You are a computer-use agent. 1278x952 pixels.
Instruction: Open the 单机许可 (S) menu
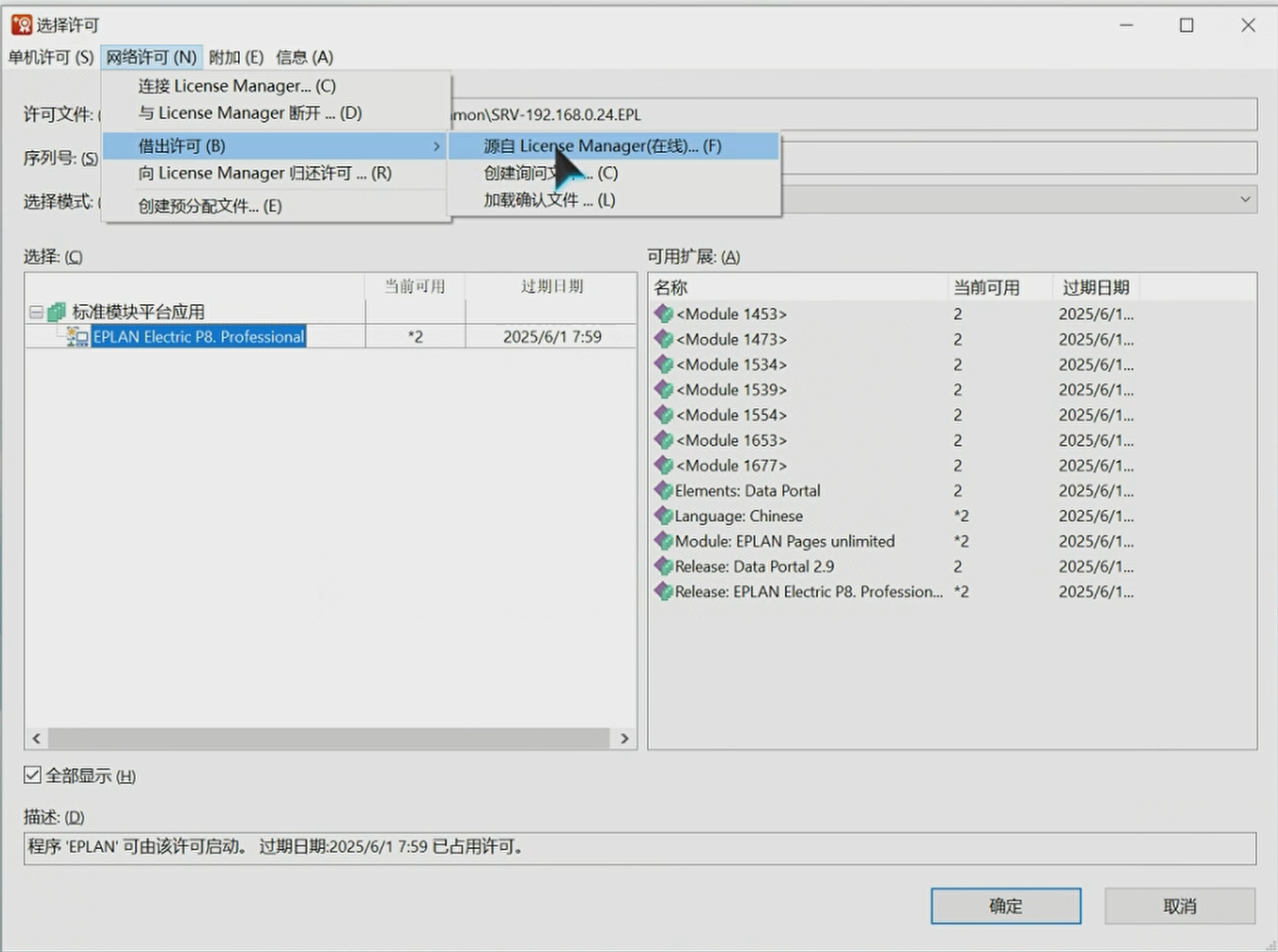click(51, 57)
